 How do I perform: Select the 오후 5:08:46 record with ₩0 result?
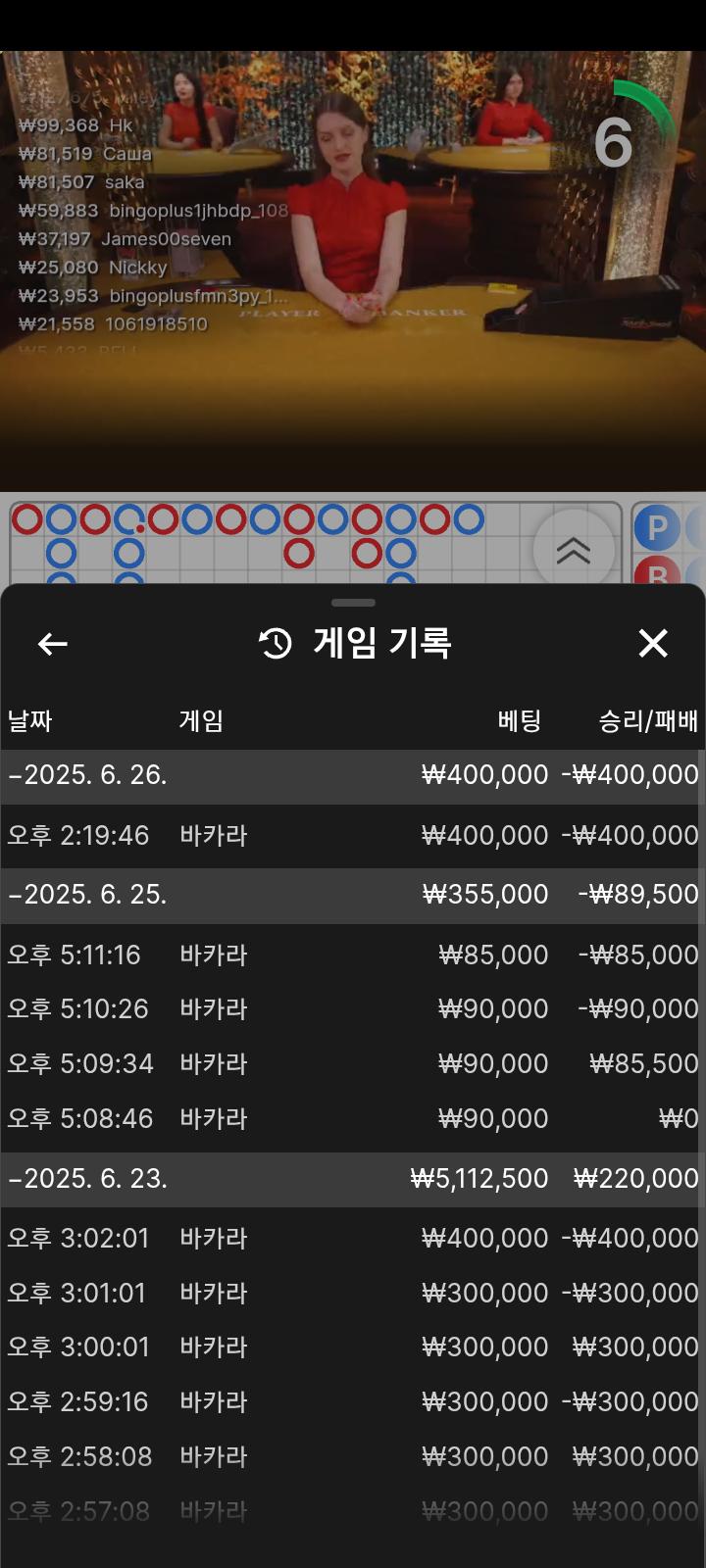tap(353, 1119)
